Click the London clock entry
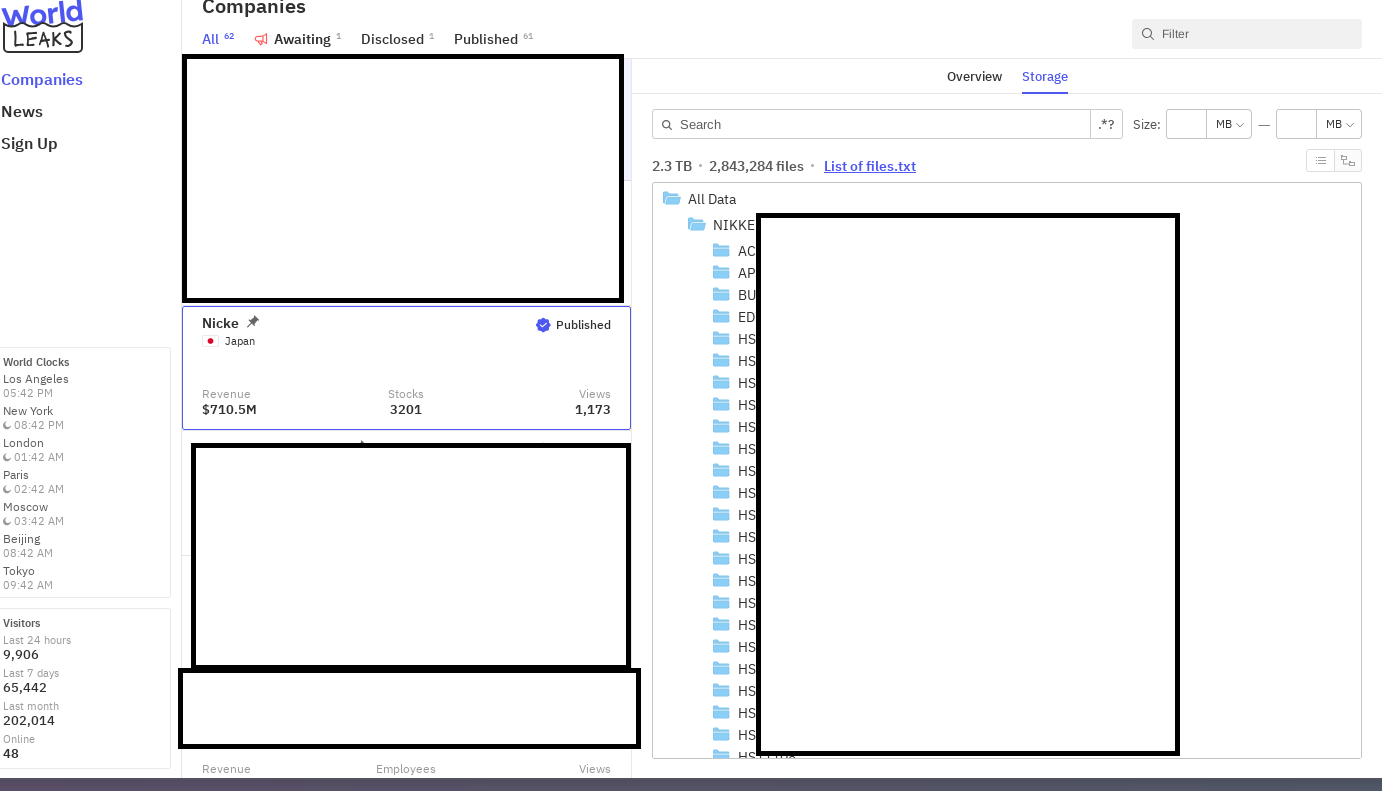This screenshot has height=791, width=1382. pos(33,450)
